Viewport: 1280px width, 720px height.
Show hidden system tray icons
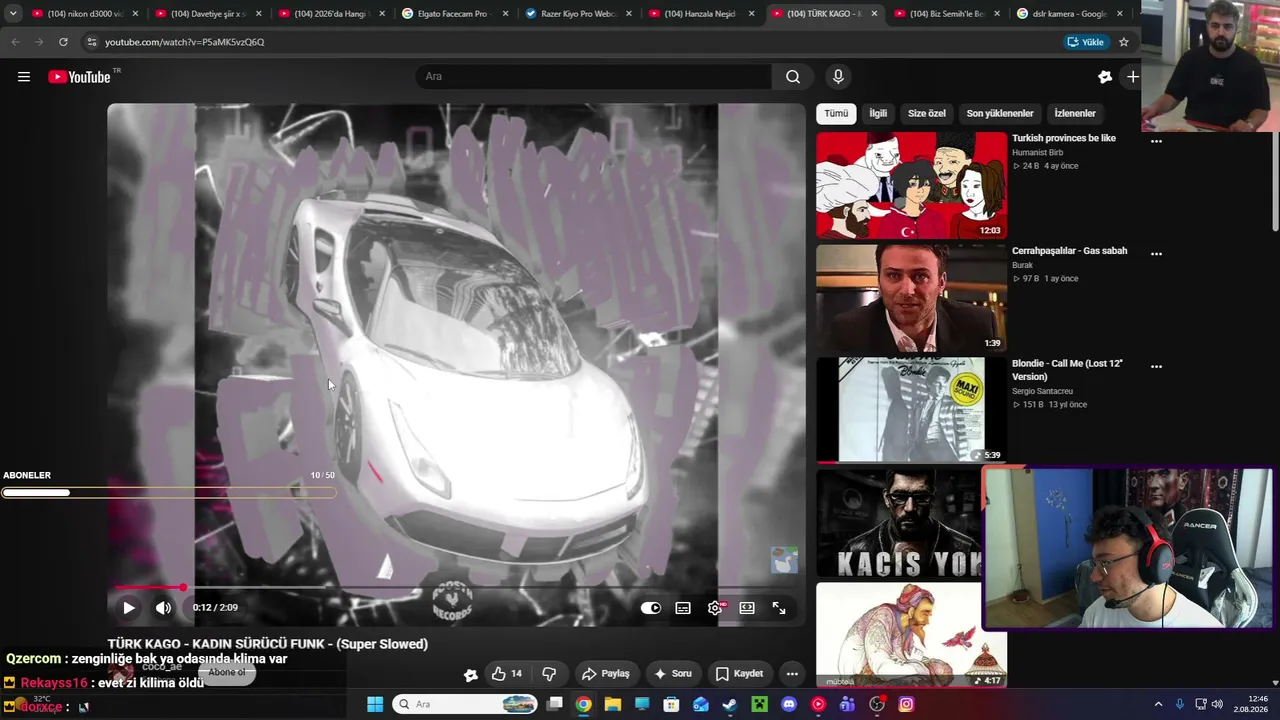point(1158,704)
